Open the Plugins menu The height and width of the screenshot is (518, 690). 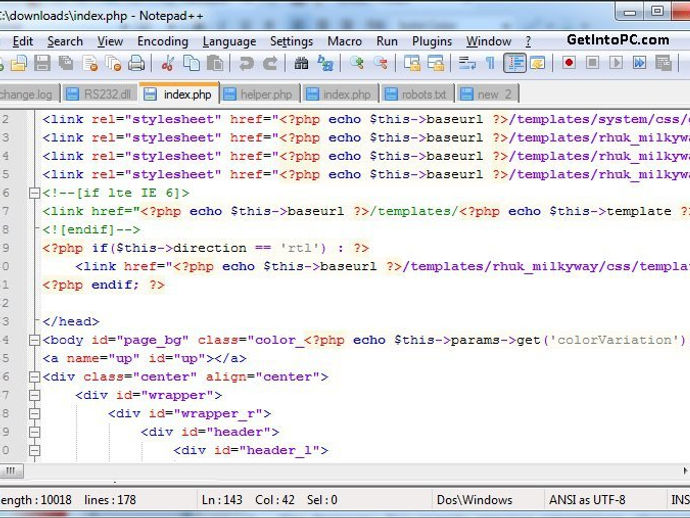click(x=432, y=42)
